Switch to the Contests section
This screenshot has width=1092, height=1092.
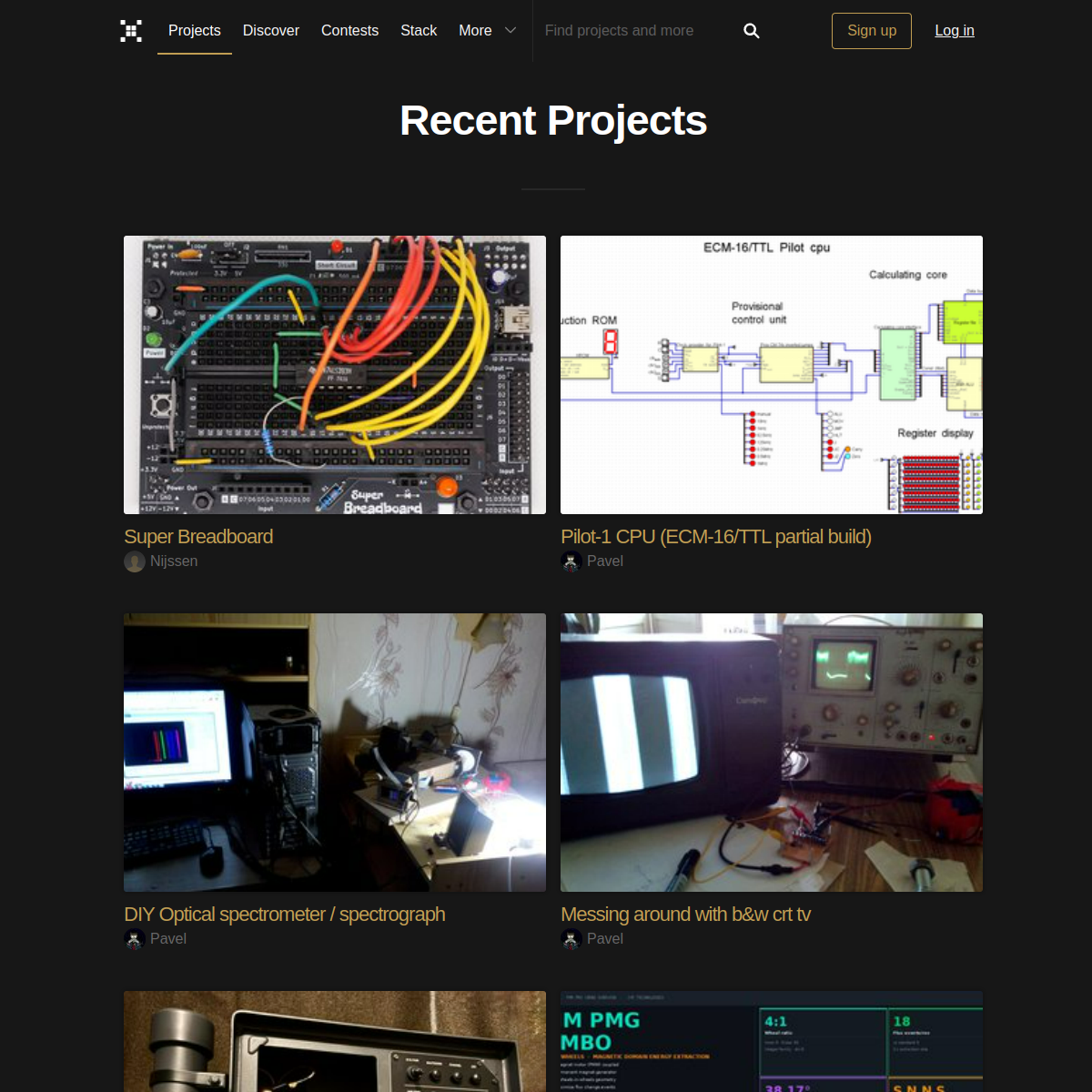pos(349,30)
